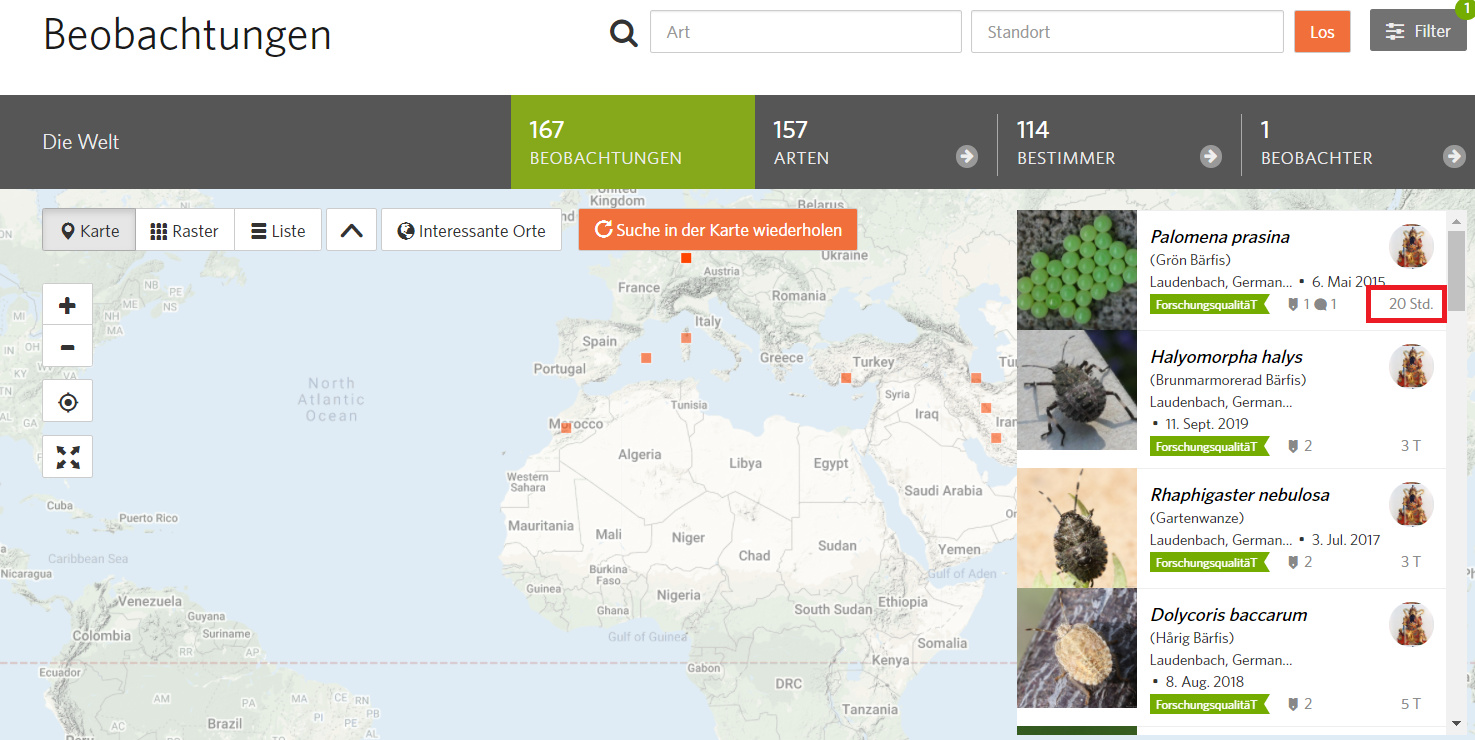Open the Rhaphigaster nebulosa bug photo
This screenshot has width=1475, height=740.
coord(1077,528)
